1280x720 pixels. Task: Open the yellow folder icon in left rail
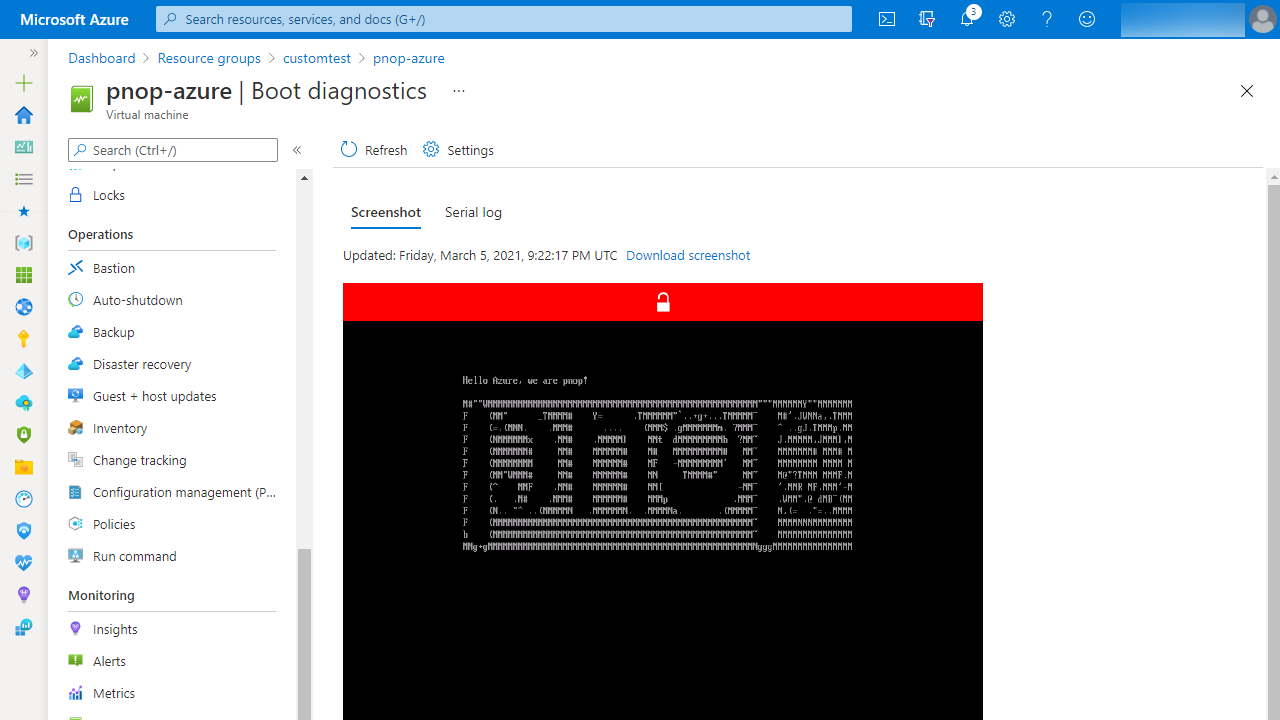click(x=24, y=467)
